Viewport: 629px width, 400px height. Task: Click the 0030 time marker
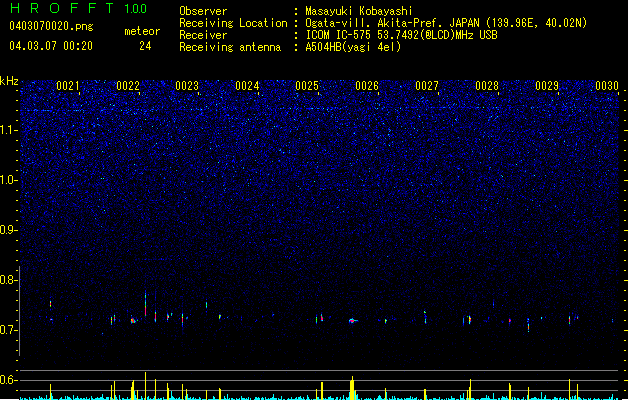tap(607, 86)
